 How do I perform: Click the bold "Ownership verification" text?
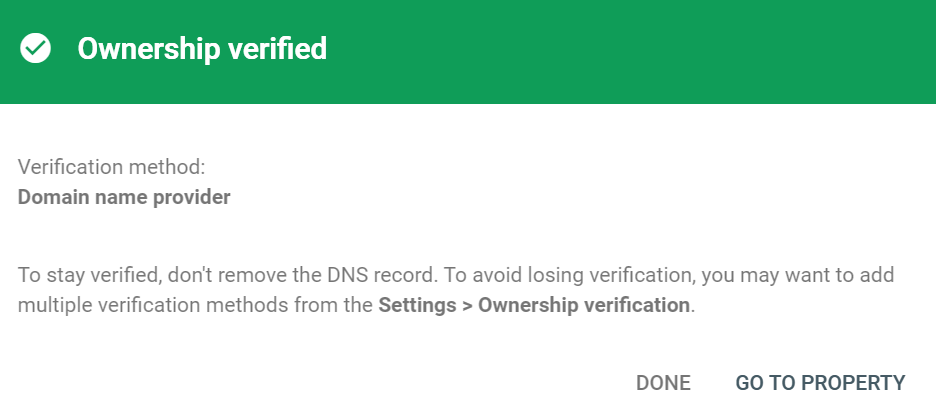coord(584,305)
